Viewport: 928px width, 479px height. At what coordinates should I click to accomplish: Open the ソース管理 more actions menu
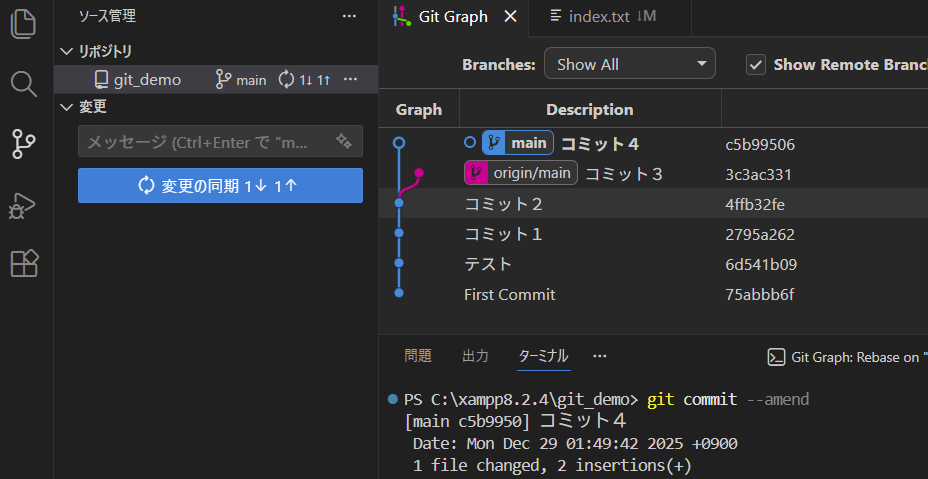(x=349, y=16)
